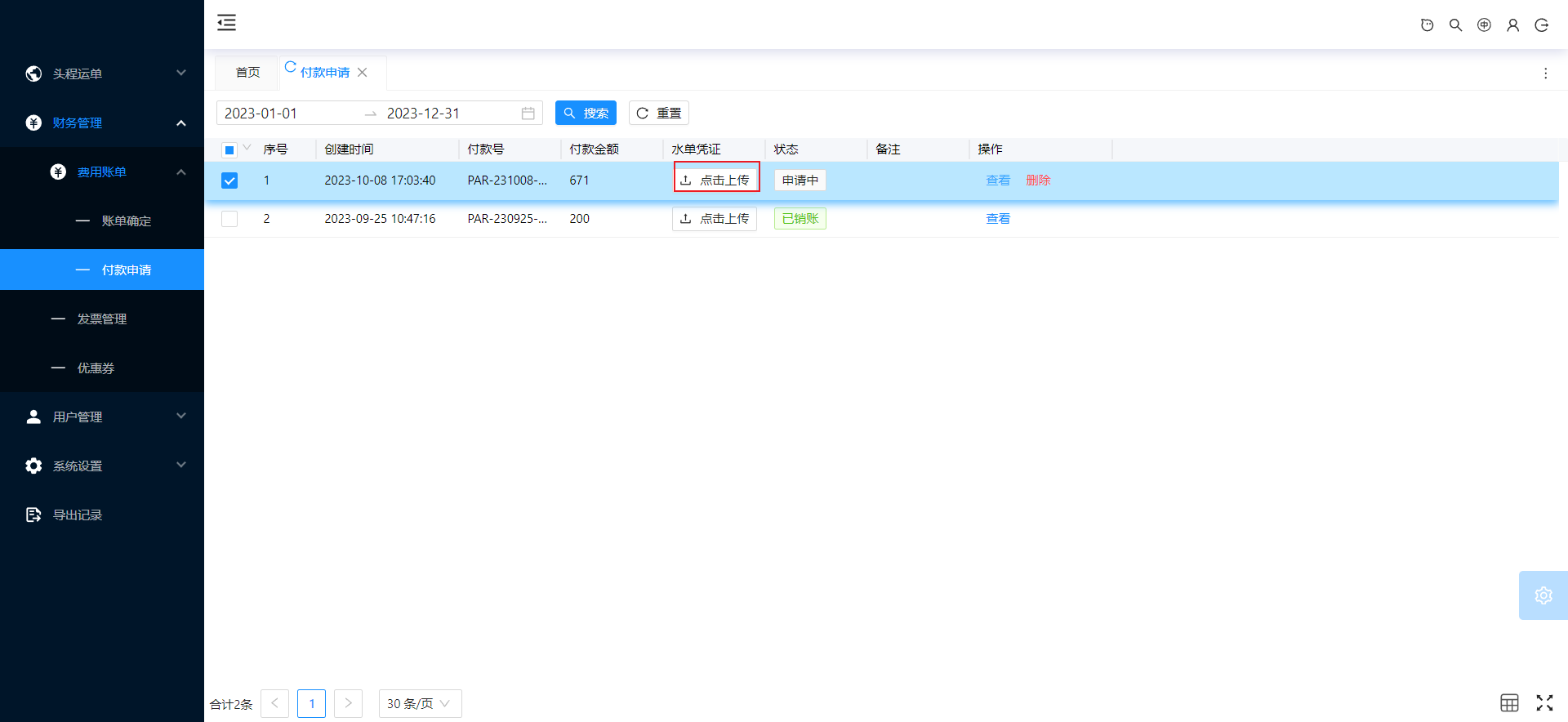
Task: Click 查看 link in row 1
Action: click(x=998, y=180)
